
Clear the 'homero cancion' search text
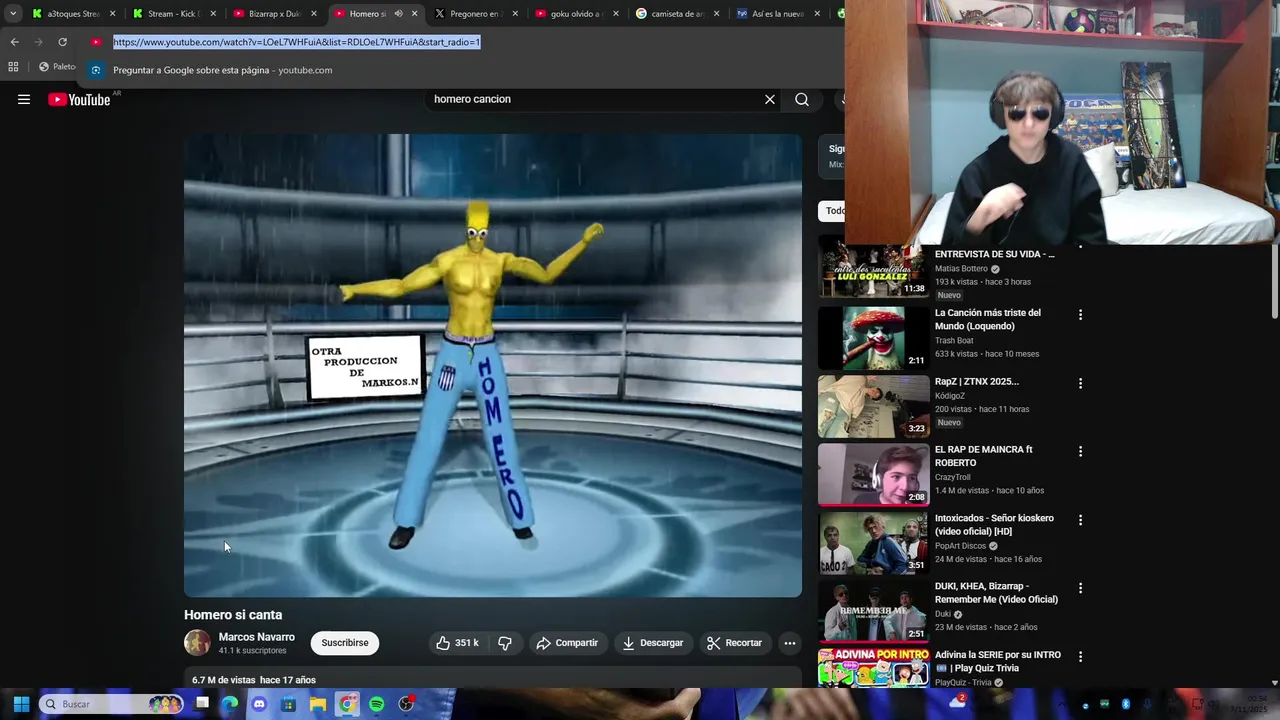[x=770, y=99]
